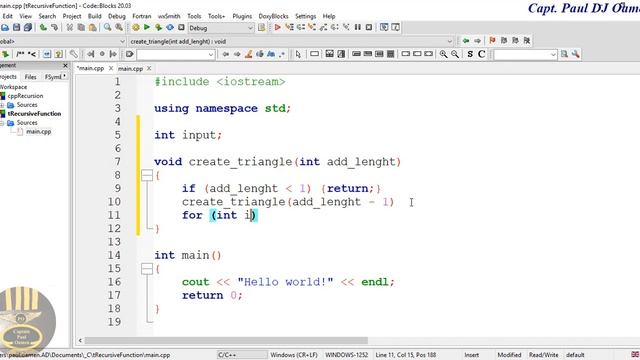This screenshot has width=640, height=360.
Task: Abort the build with the stop square icon
Action: pyautogui.click(x=181, y=27)
